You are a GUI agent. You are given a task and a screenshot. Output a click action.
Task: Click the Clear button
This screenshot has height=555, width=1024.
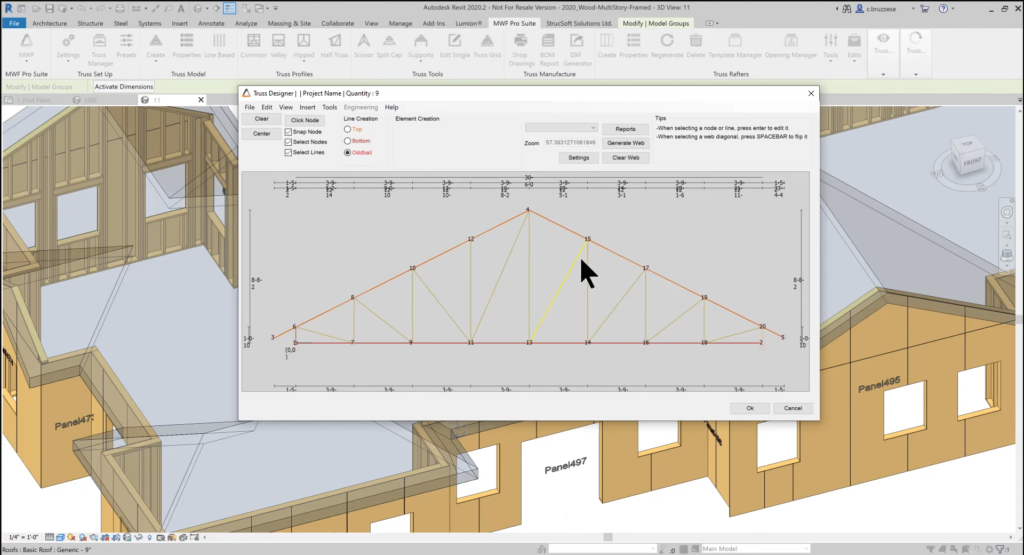tap(262, 119)
